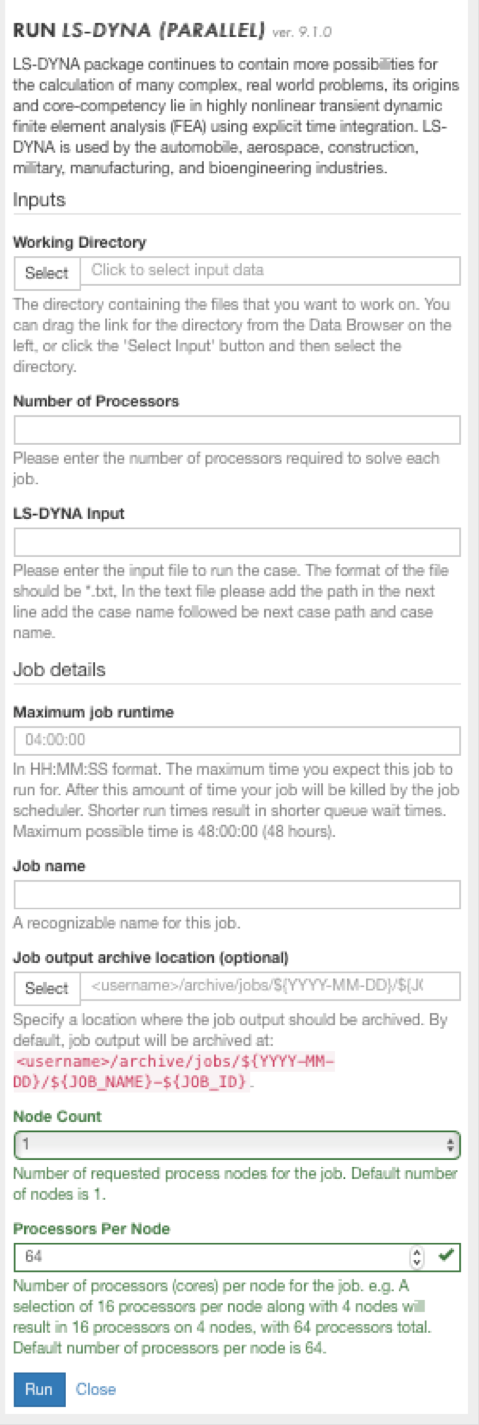Select a Working Directory with Select button
Viewport: 479px width, 1425px height.
click(x=47, y=272)
